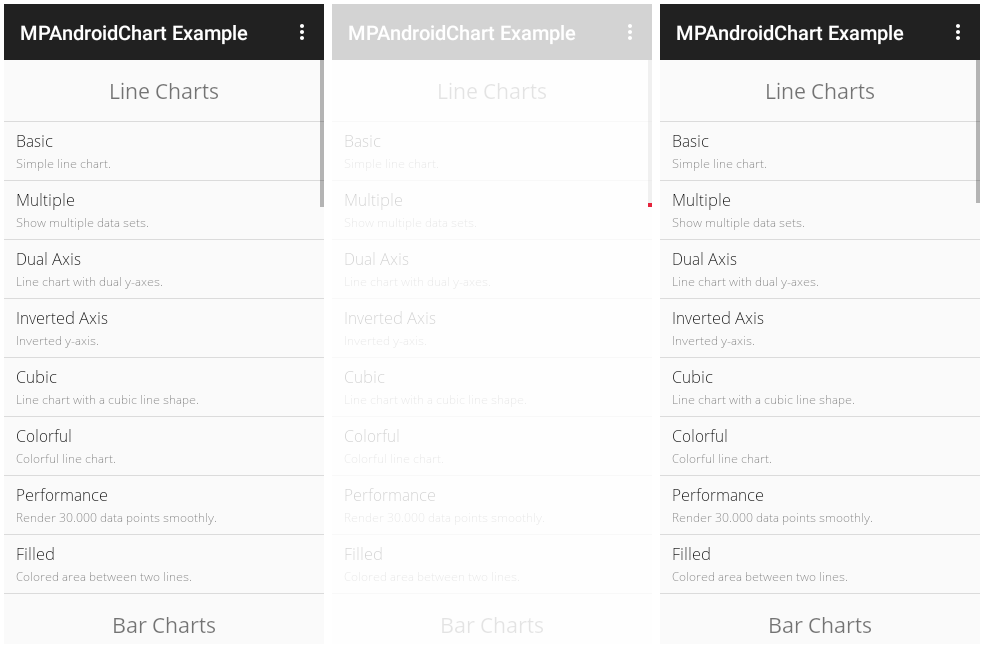Click the scrollbar thumb in right panel
The height and width of the screenshot is (648, 984).
(x=977, y=133)
